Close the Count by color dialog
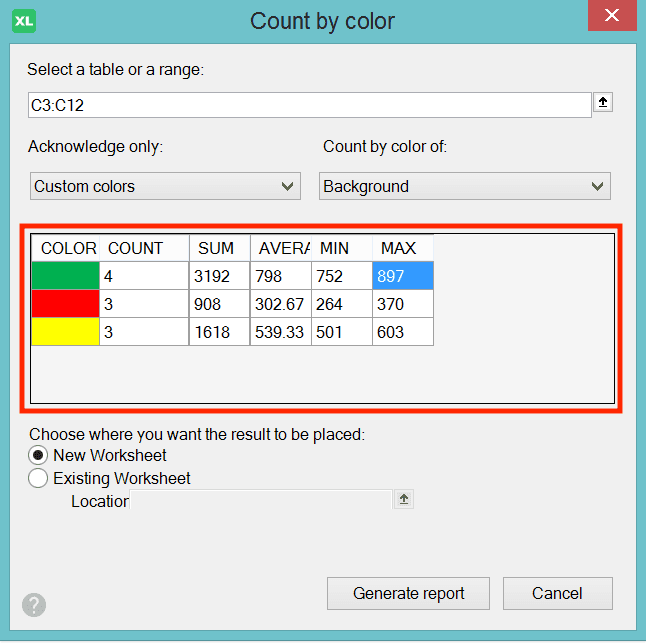 point(612,15)
